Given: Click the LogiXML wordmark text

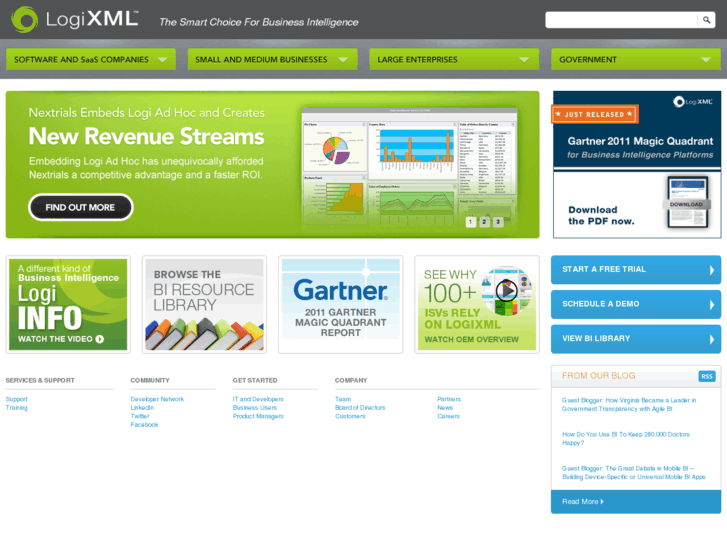Looking at the screenshot, I should click(92, 19).
